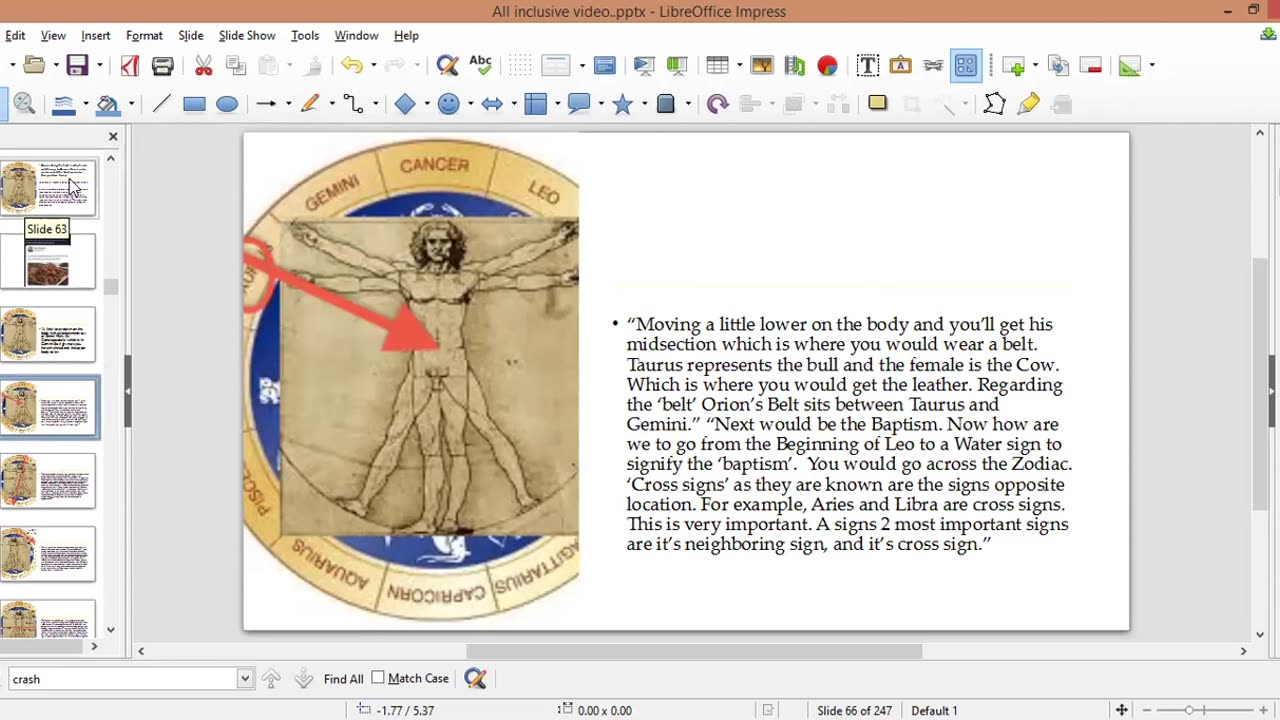The height and width of the screenshot is (720, 1280).
Task: Click the Points edit icon
Action: click(994, 104)
